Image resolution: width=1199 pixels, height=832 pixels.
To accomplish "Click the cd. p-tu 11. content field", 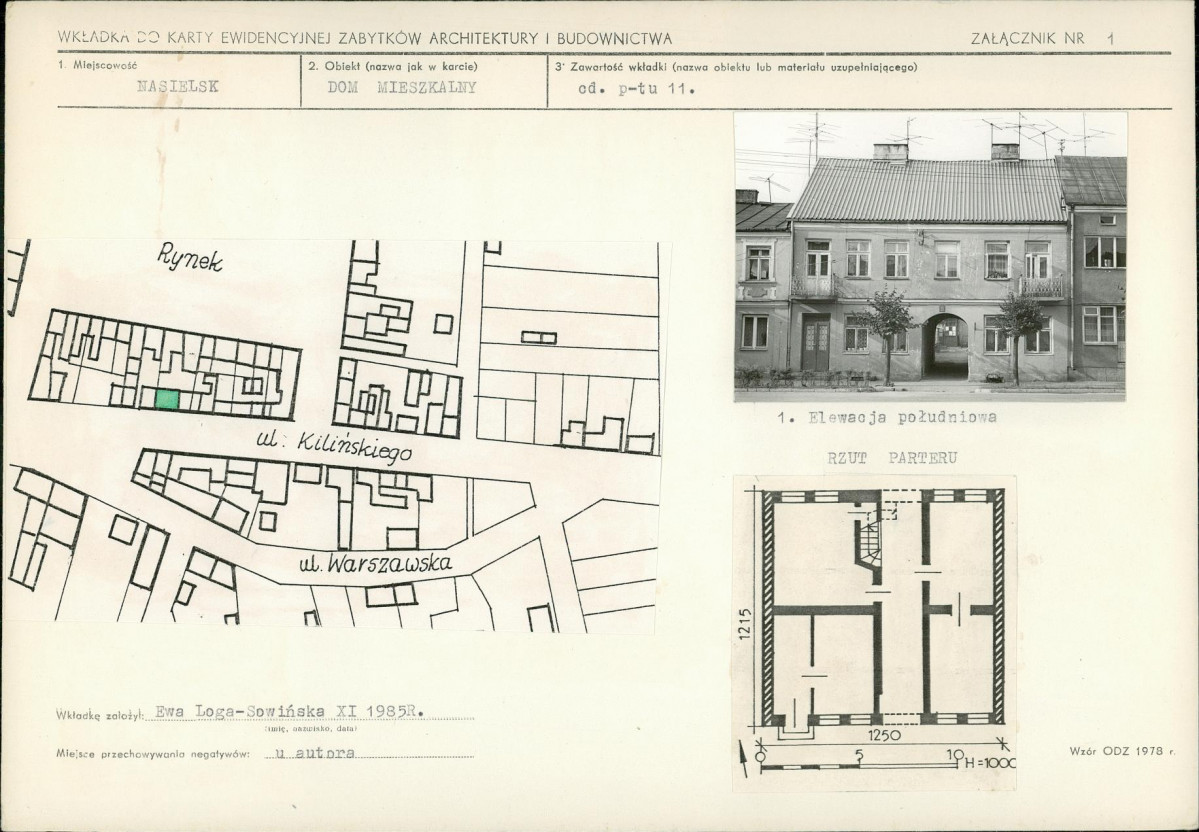I will pyautogui.click(x=636, y=88).
